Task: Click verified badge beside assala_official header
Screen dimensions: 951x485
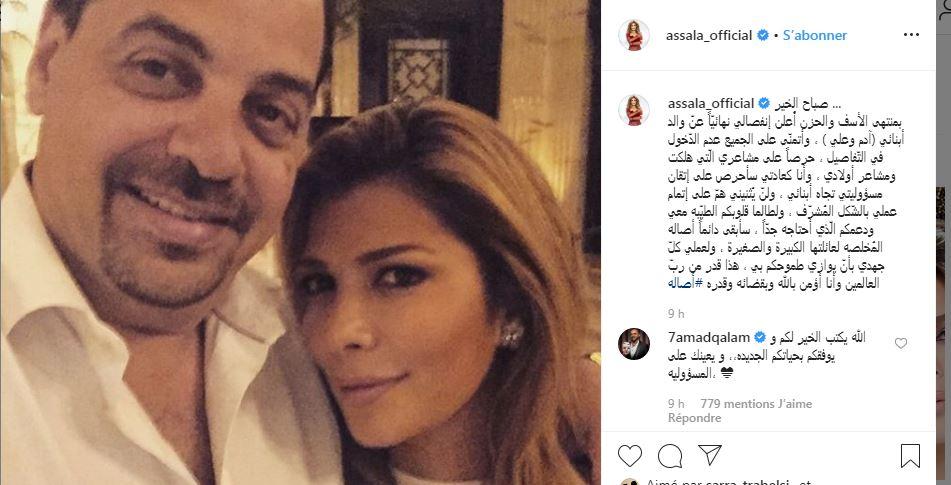Action: point(762,35)
